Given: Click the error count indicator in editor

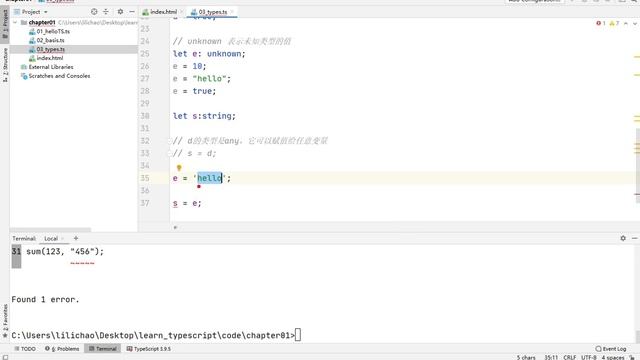Looking at the screenshot, I should coord(601,23).
